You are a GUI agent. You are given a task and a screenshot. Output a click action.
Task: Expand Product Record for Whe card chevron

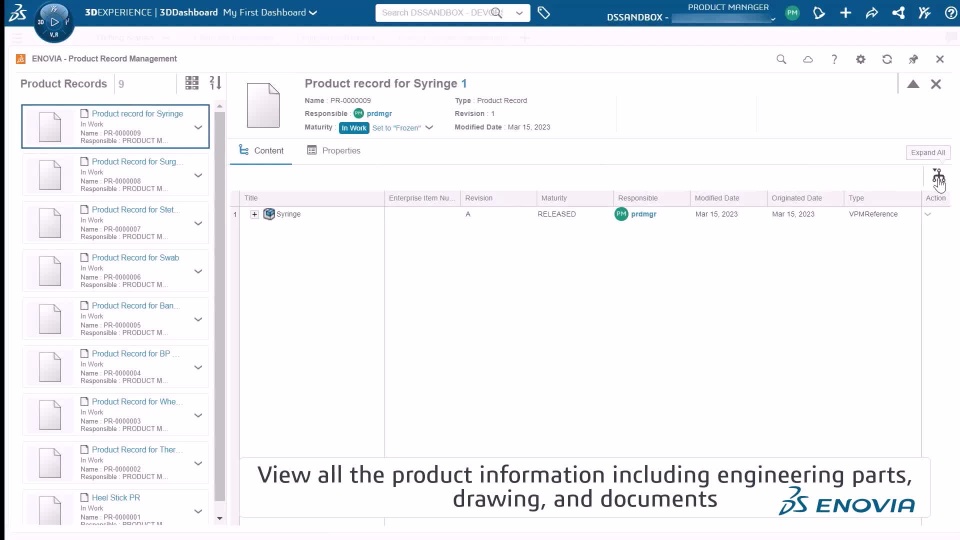coord(198,415)
